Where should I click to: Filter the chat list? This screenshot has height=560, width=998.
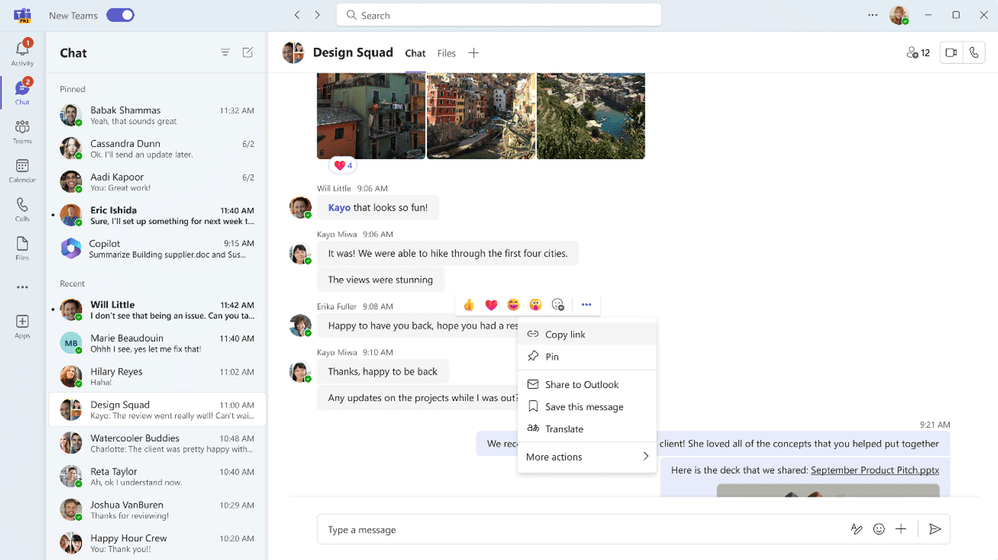click(225, 53)
